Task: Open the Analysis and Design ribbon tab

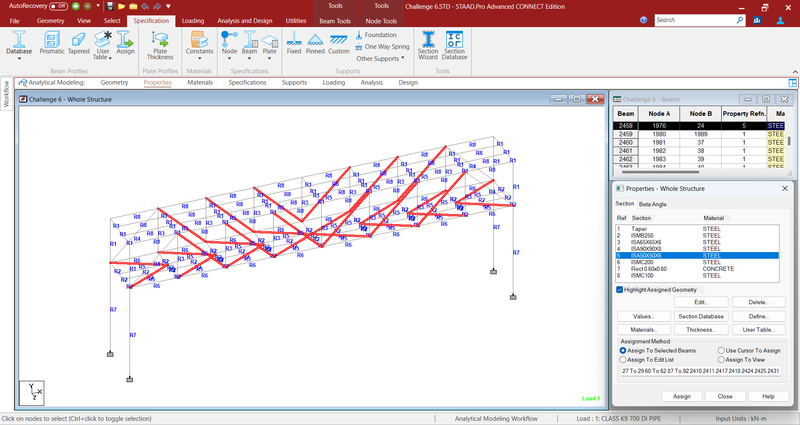Action: [244, 21]
